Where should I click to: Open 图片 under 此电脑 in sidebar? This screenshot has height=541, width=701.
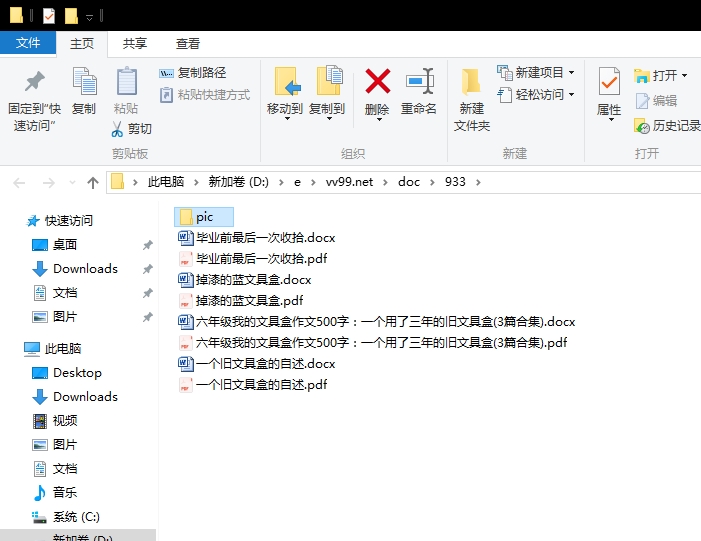pos(55,445)
